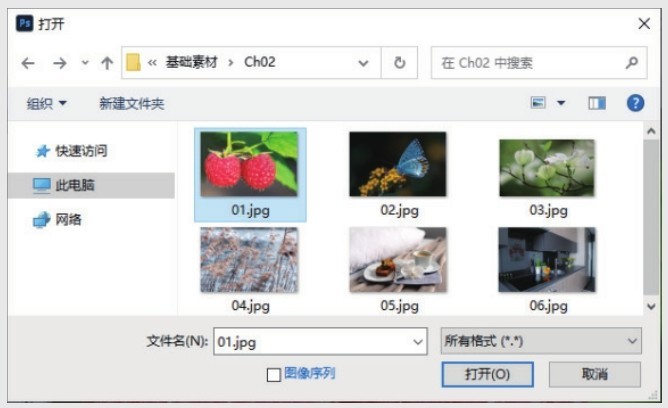The image size is (668, 408).
Task: Click the vertical scrollbar down arrow
Action: pos(651,306)
